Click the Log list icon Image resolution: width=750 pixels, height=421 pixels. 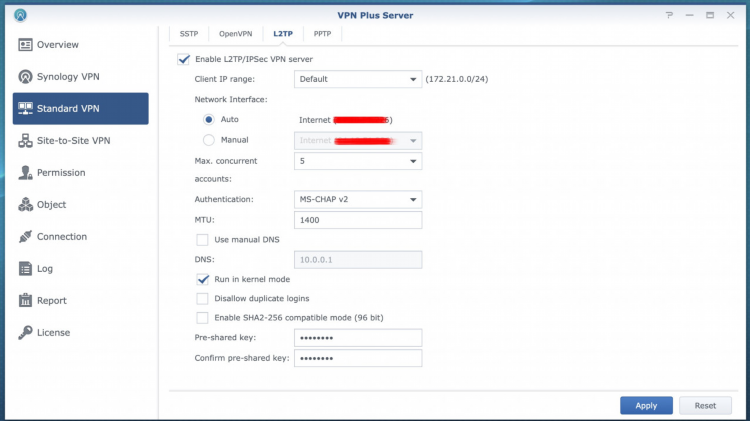[x=25, y=268]
